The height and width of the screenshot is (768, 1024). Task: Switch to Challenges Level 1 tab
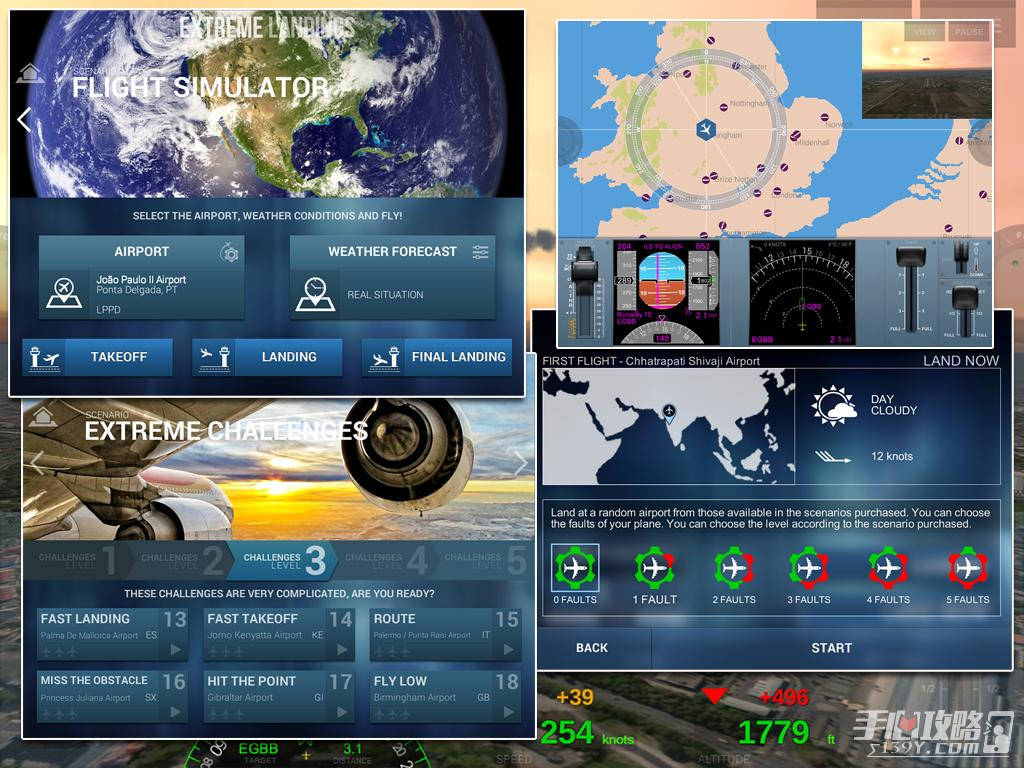pos(75,560)
